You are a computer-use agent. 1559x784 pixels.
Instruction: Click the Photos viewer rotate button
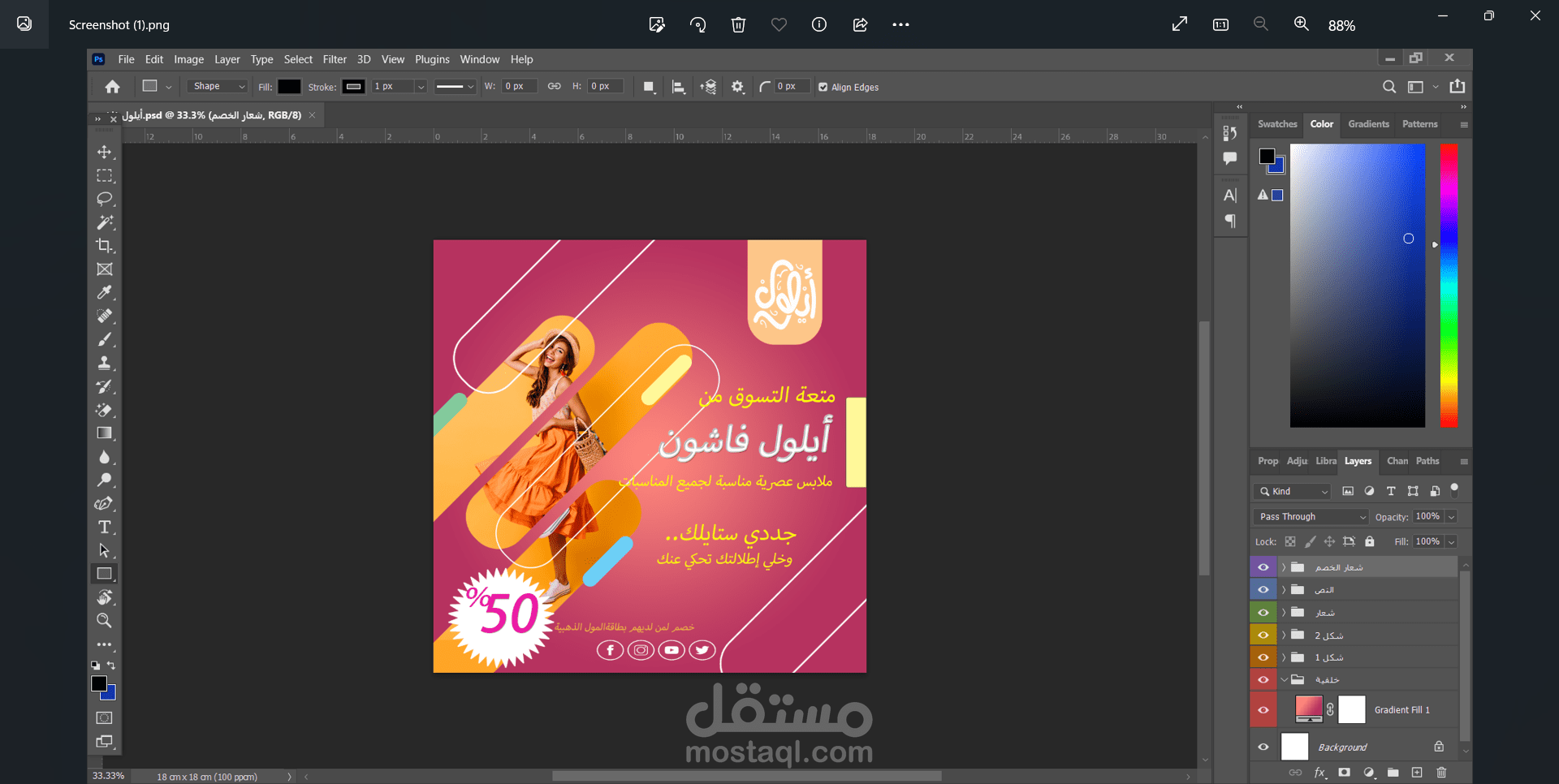(x=697, y=24)
